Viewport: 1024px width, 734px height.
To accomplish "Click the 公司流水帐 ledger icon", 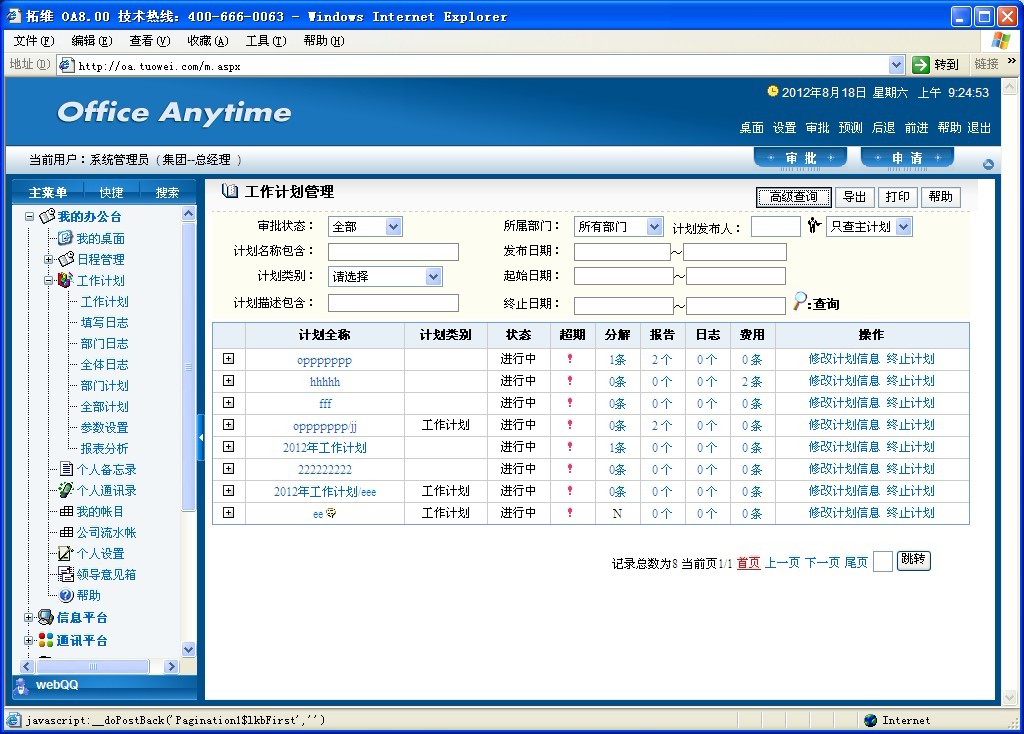I will pos(66,532).
